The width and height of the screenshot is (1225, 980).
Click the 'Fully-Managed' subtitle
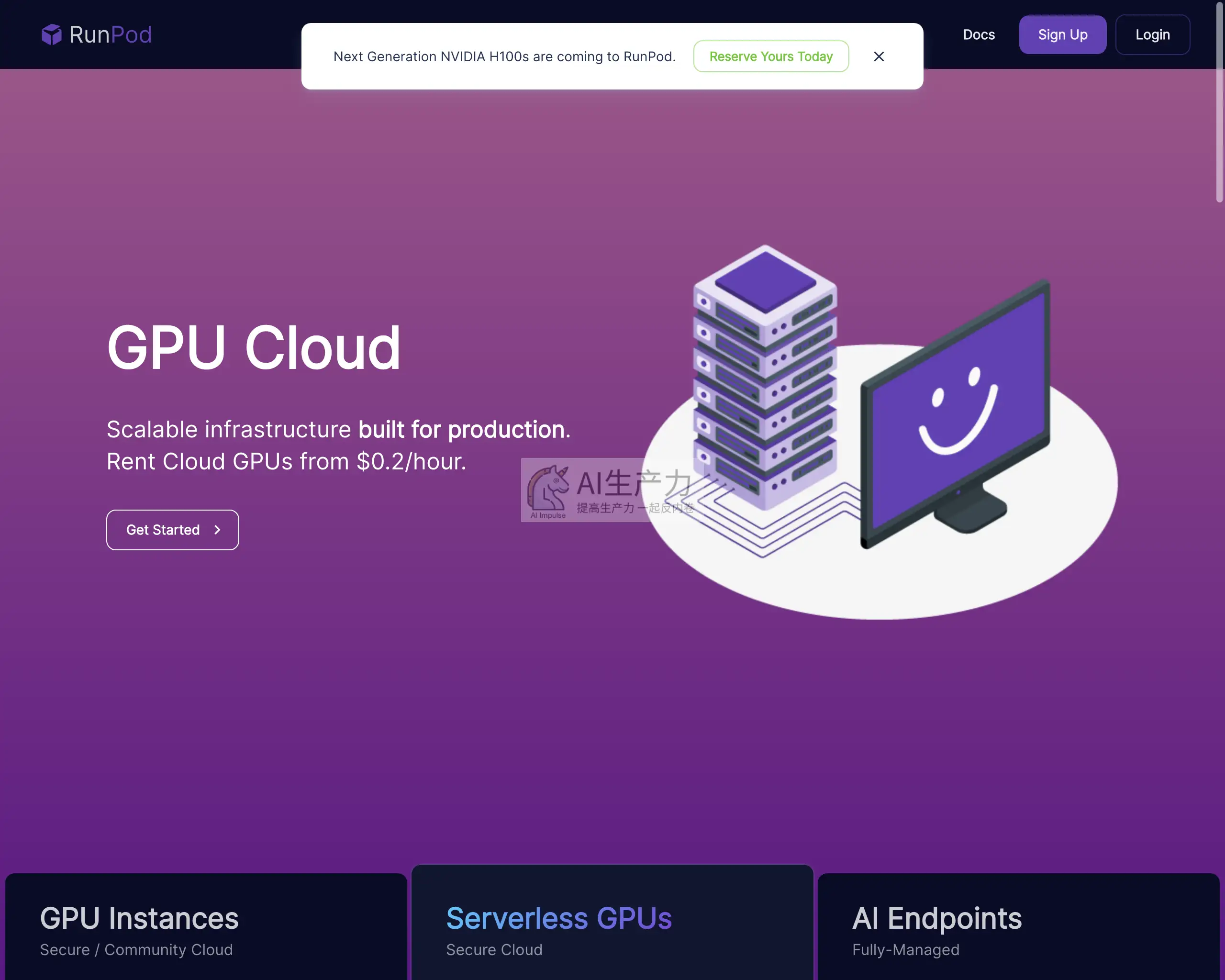pos(906,950)
